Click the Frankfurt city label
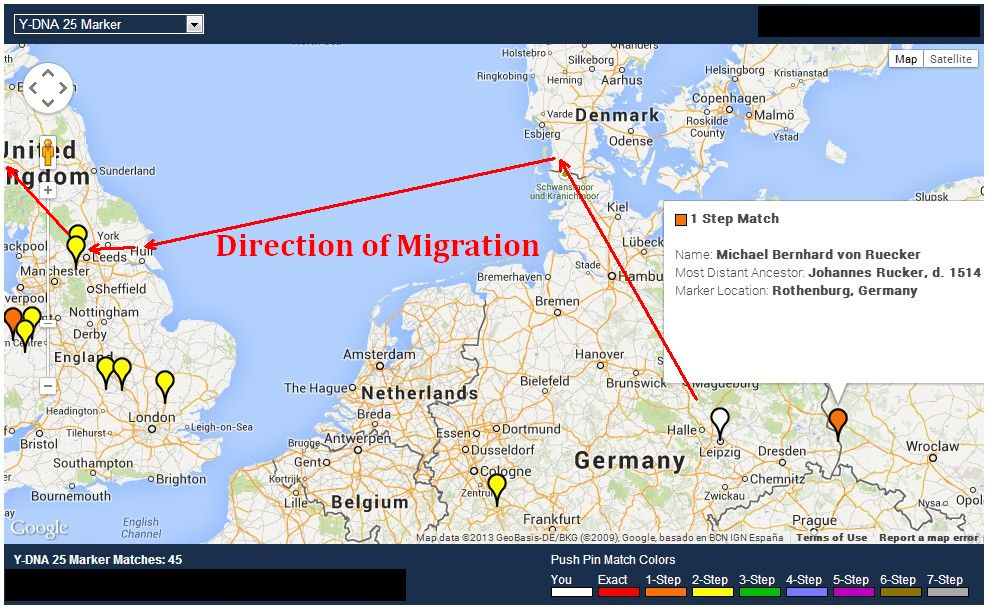 [551, 519]
